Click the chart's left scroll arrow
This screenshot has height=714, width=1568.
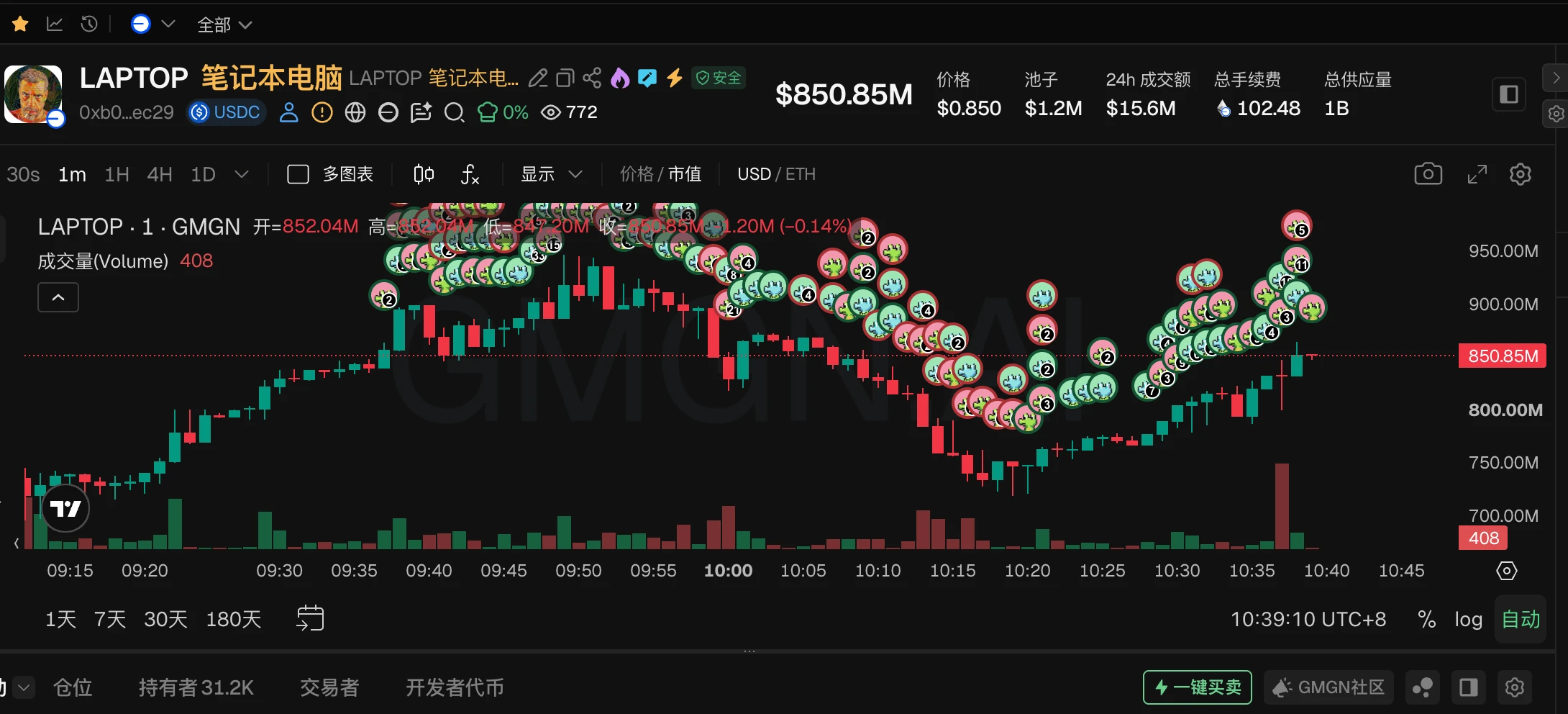16,543
